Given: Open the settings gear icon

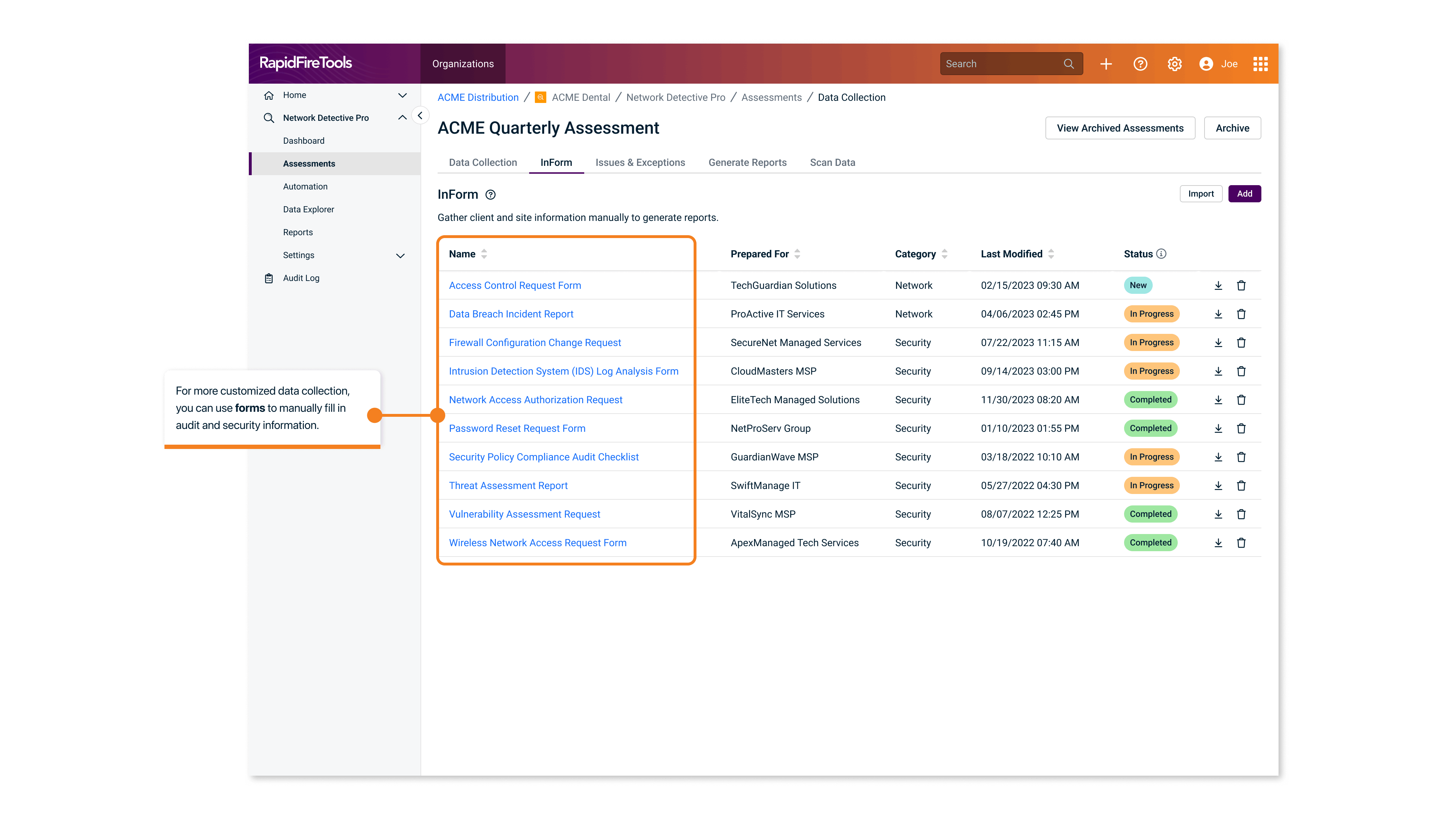Looking at the screenshot, I should [1174, 64].
